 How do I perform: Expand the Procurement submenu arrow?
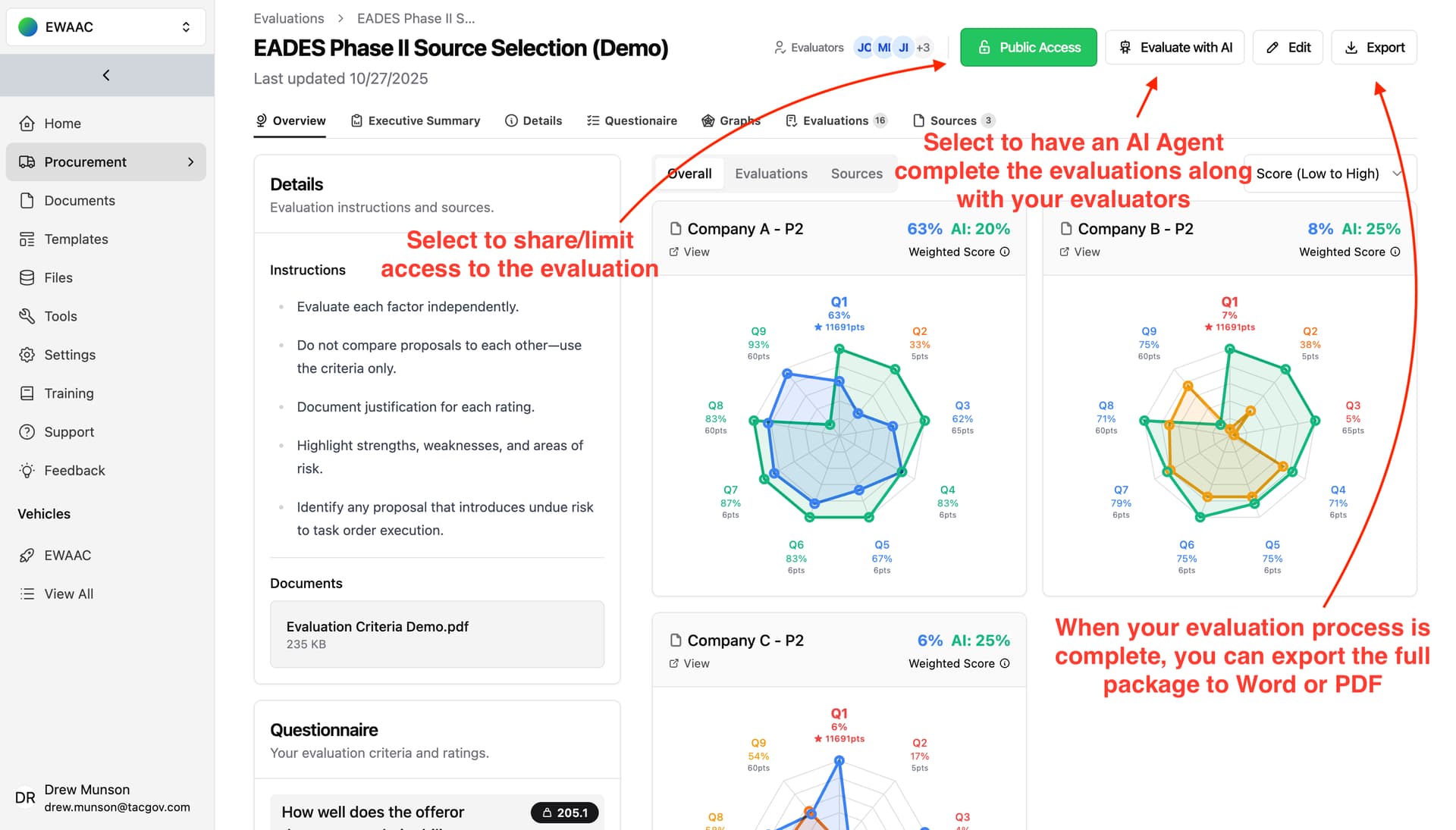(190, 162)
